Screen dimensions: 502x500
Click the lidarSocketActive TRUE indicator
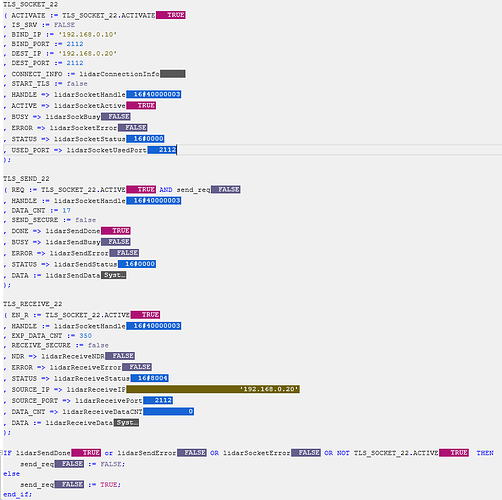click(141, 105)
